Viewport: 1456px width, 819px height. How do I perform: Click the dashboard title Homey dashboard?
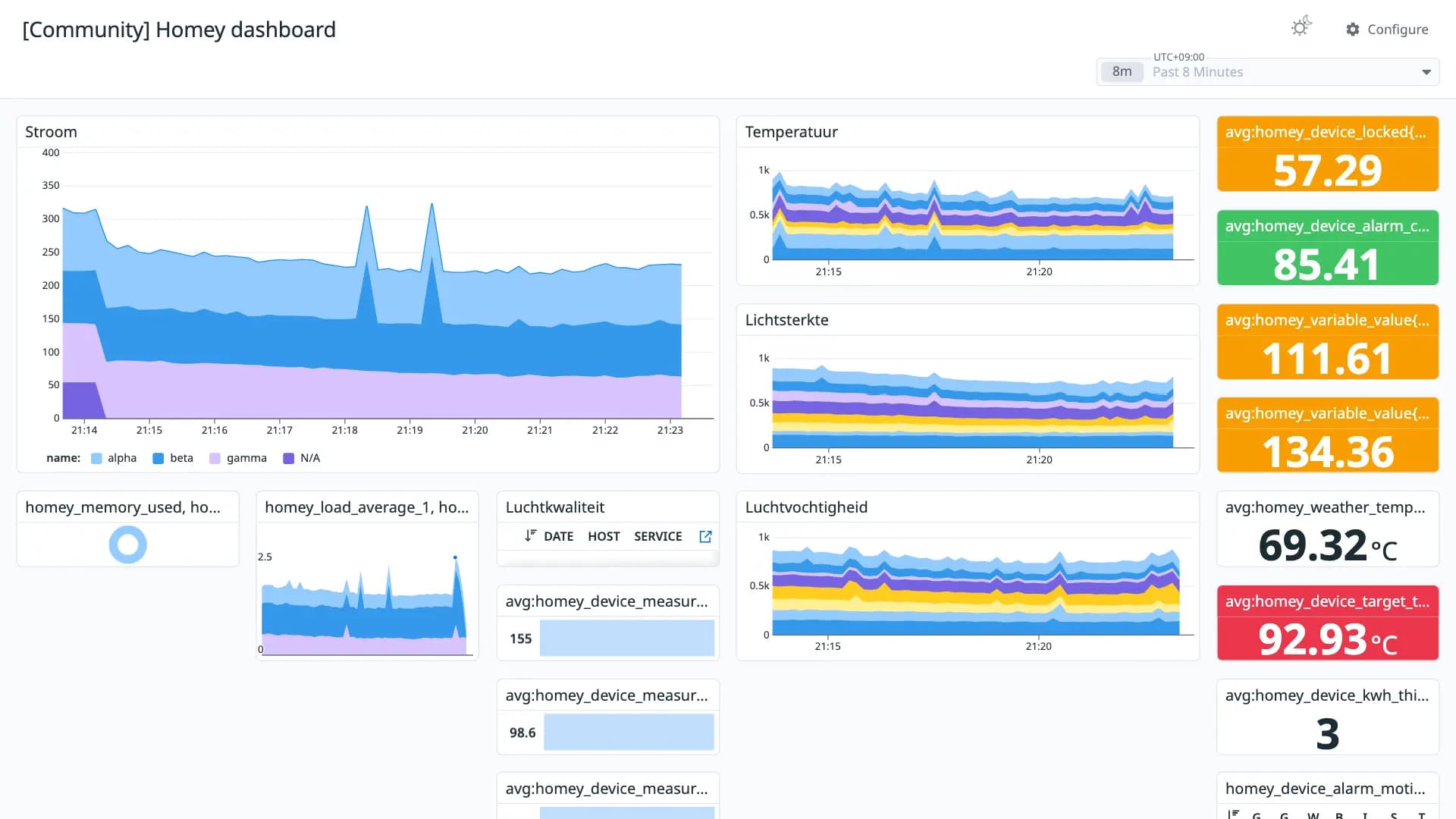click(x=179, y=30)
